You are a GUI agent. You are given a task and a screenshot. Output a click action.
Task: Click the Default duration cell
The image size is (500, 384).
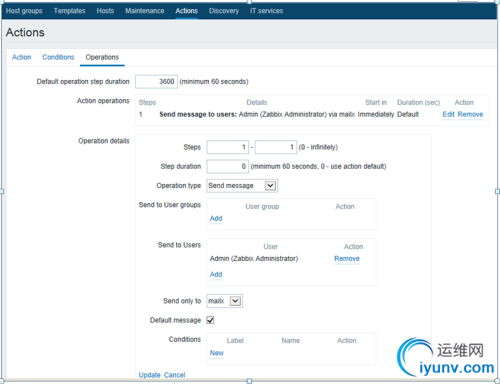[x=408, y=114]
